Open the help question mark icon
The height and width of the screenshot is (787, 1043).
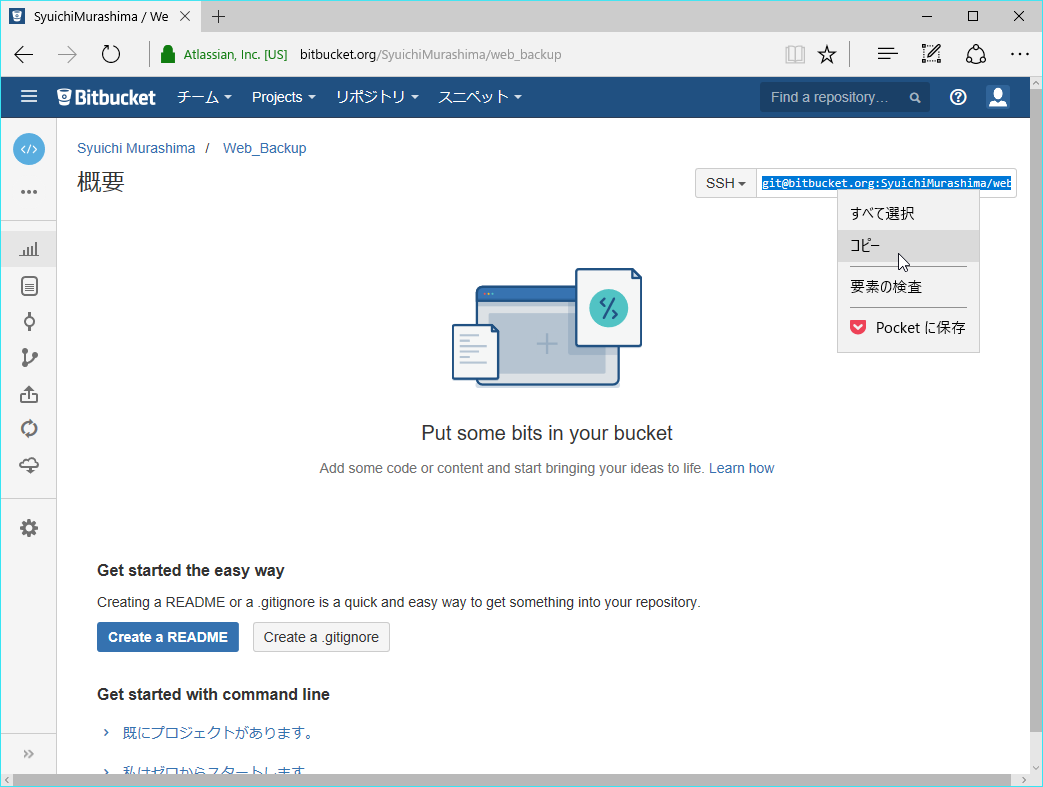pyautogui.click(x=958, y=97)
